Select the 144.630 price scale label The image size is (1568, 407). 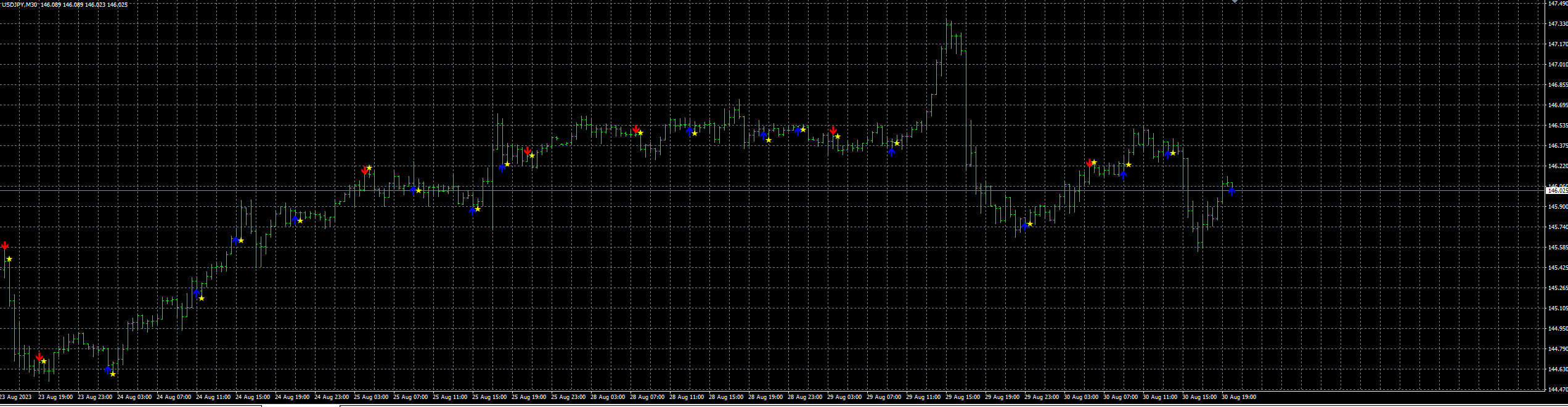(x=1558, y=369)
